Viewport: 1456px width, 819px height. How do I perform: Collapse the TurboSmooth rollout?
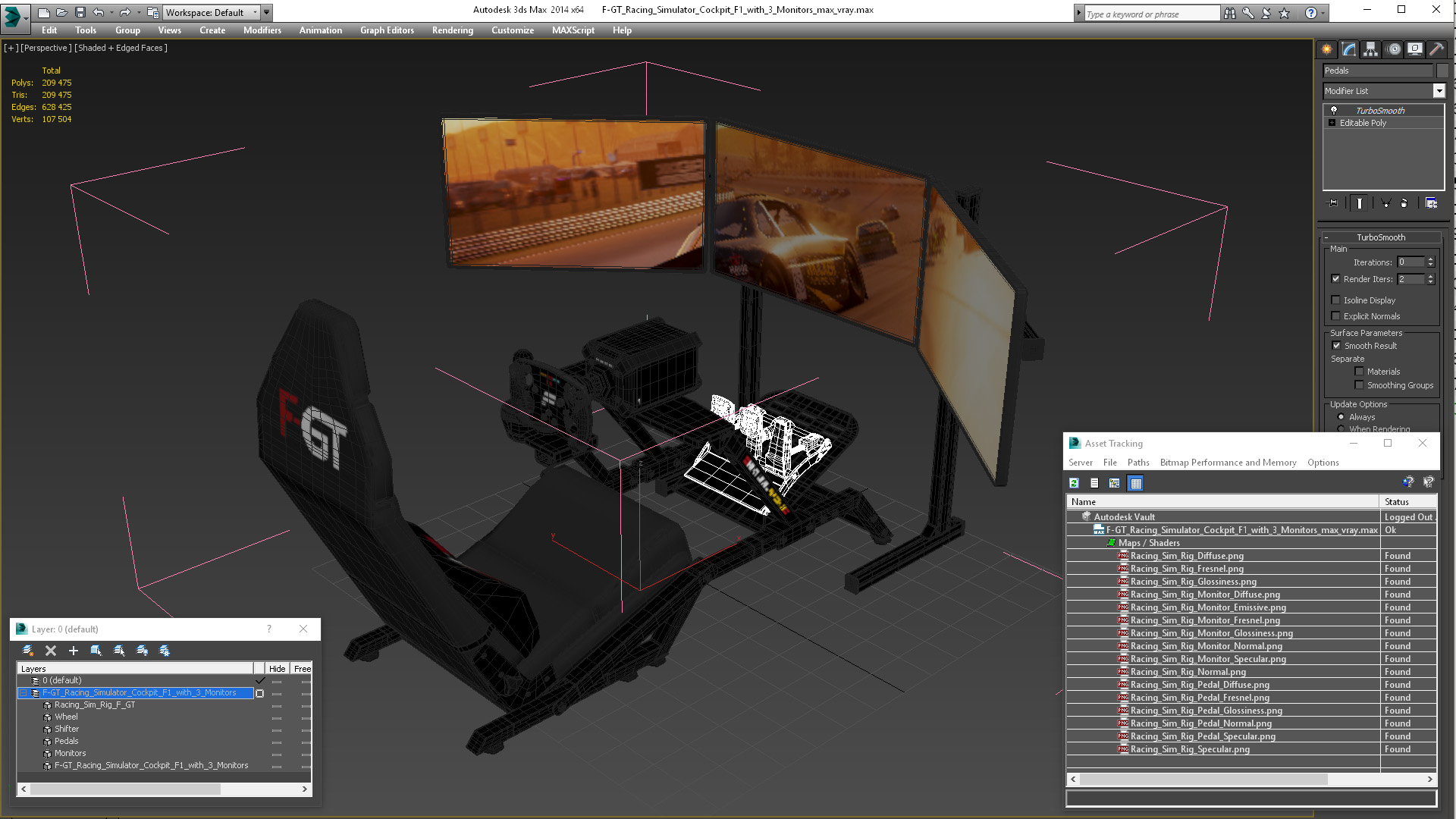(1326, 237)
